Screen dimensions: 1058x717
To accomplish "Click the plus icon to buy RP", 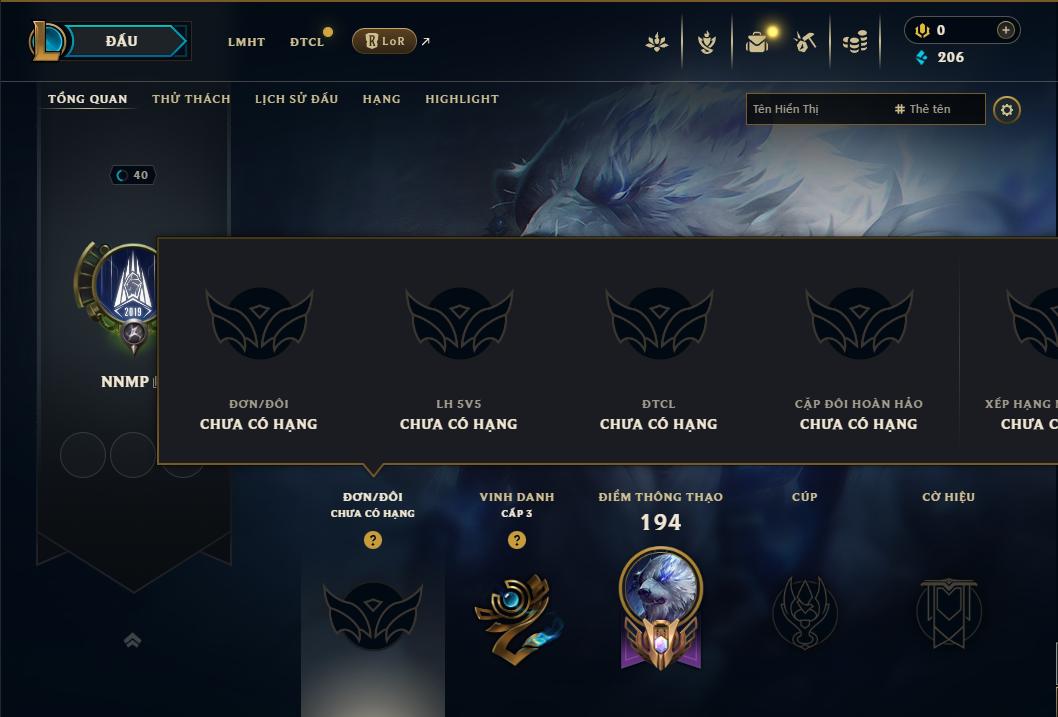I will (1005, 30).
